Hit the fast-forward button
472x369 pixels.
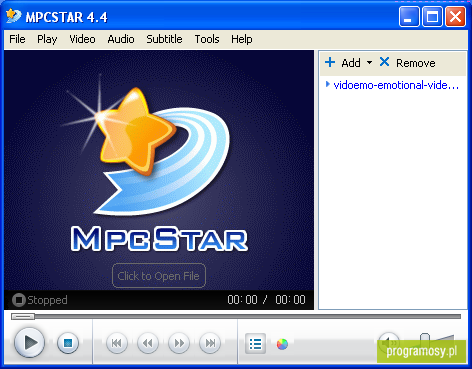coord(179,343)
